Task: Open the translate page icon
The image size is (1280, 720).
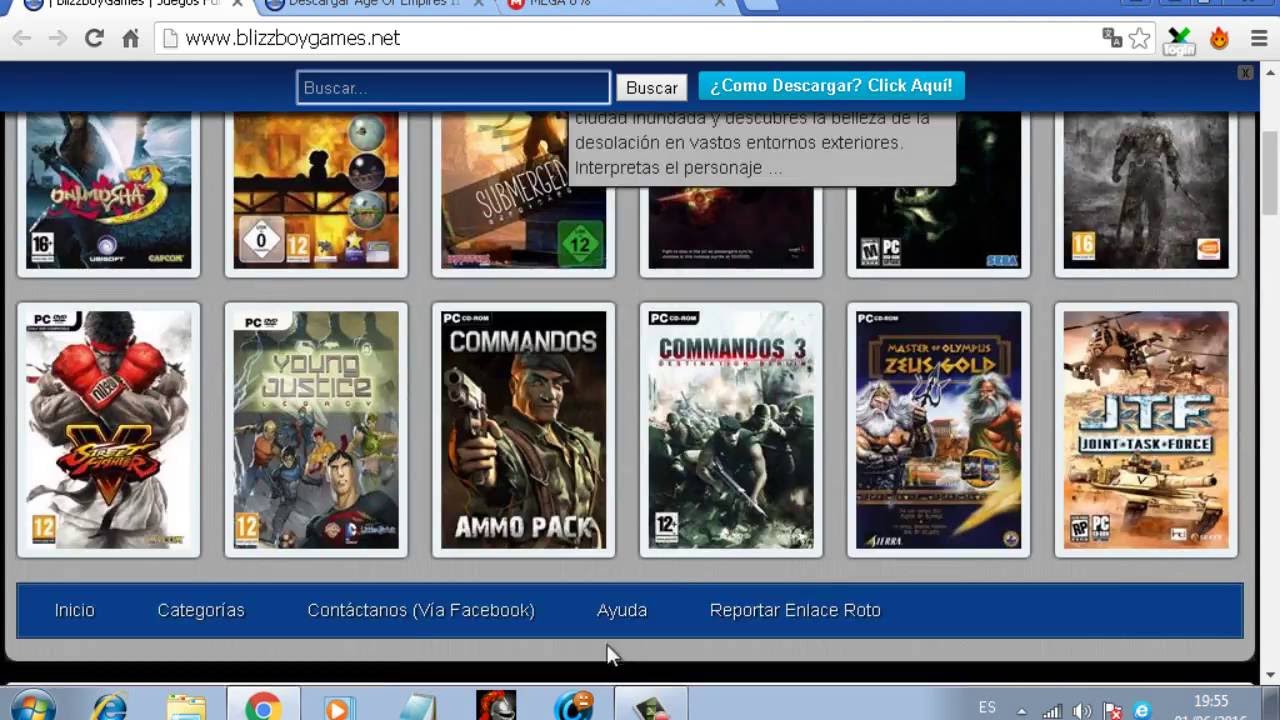Action: (x=1112, y=38)
